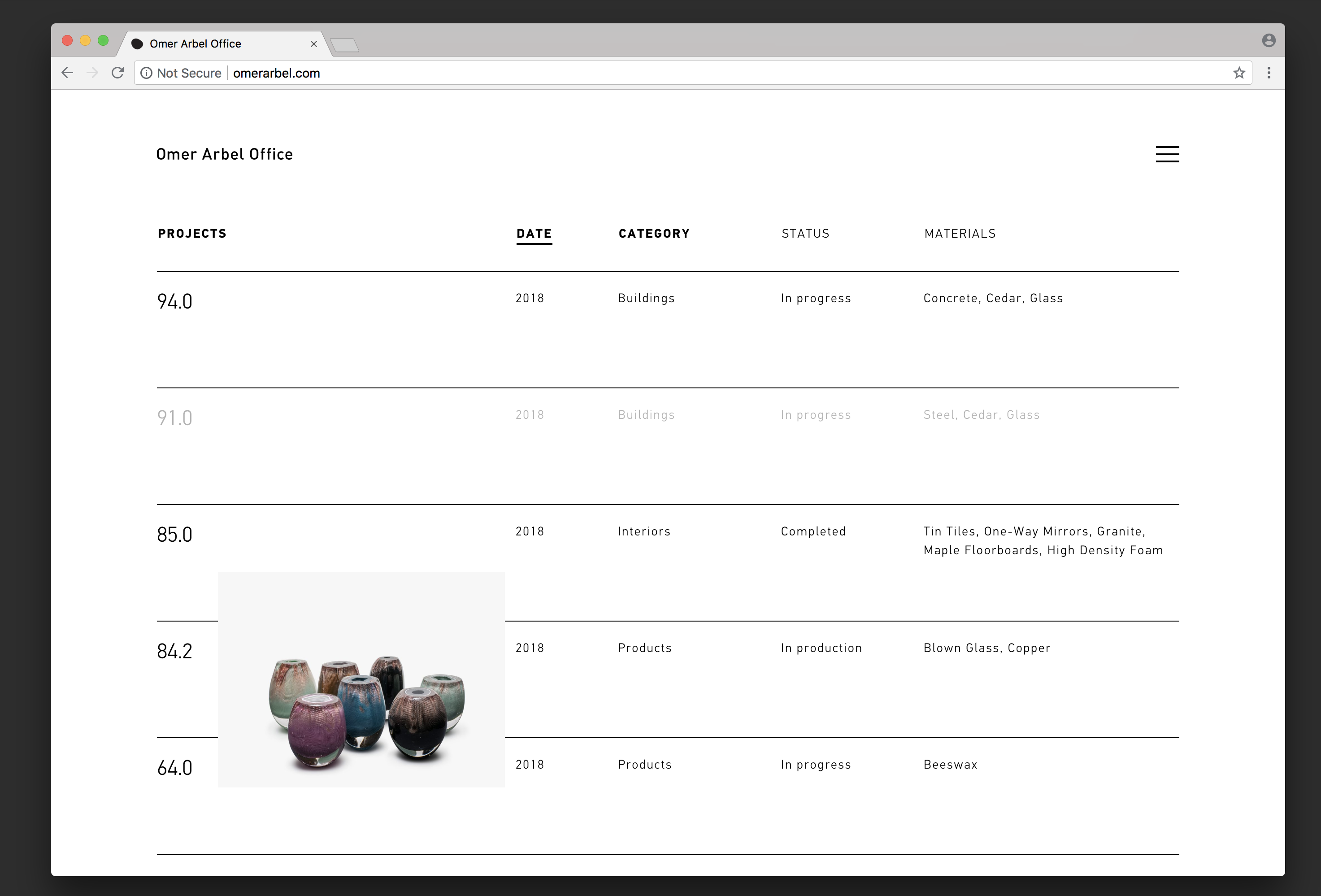The width and height of the screenshot is (1321, 896).
Task: Bookmark page with star icon
Action: point(1239,73)
